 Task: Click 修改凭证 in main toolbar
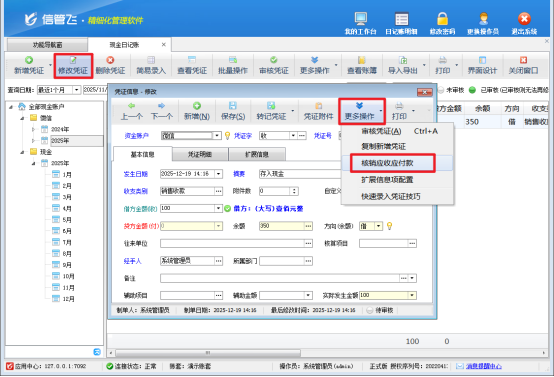tap(73, 66)
